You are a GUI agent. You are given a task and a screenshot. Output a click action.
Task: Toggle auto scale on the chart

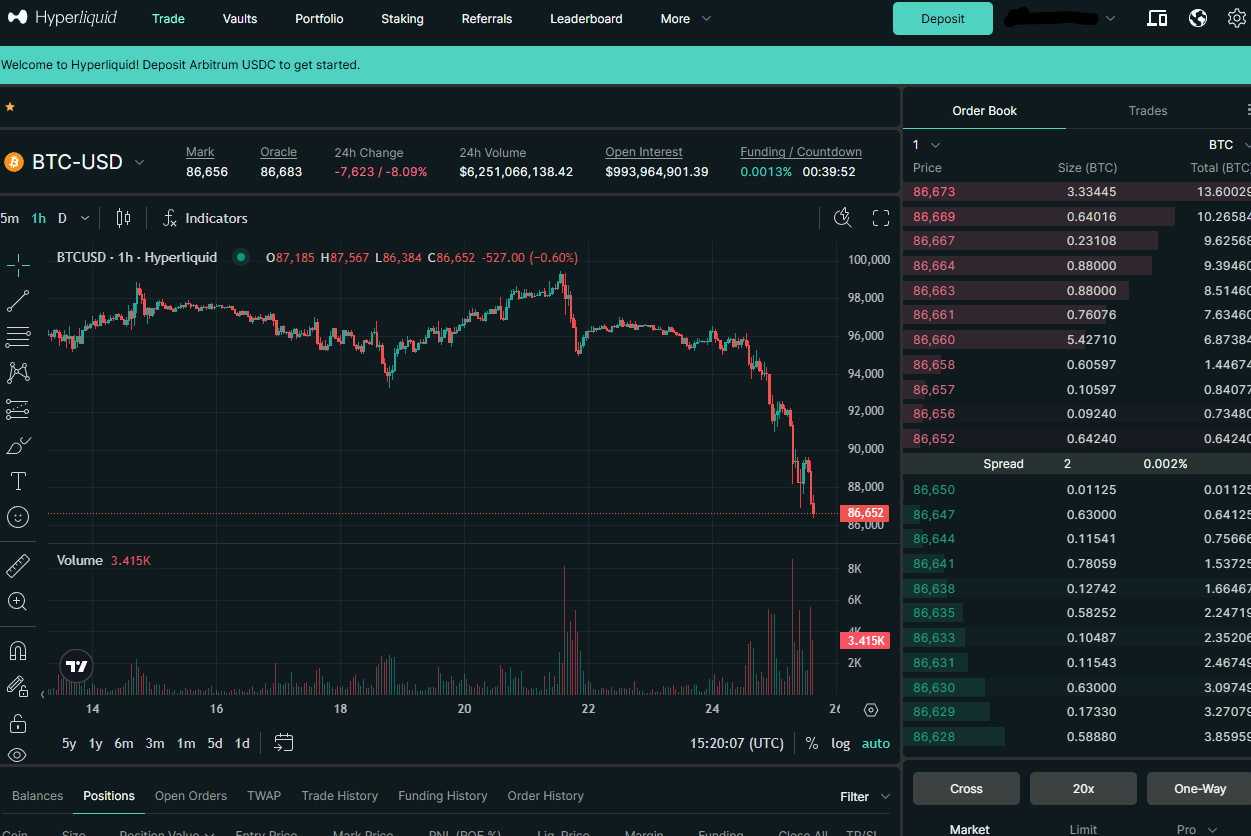click(876, 743)
